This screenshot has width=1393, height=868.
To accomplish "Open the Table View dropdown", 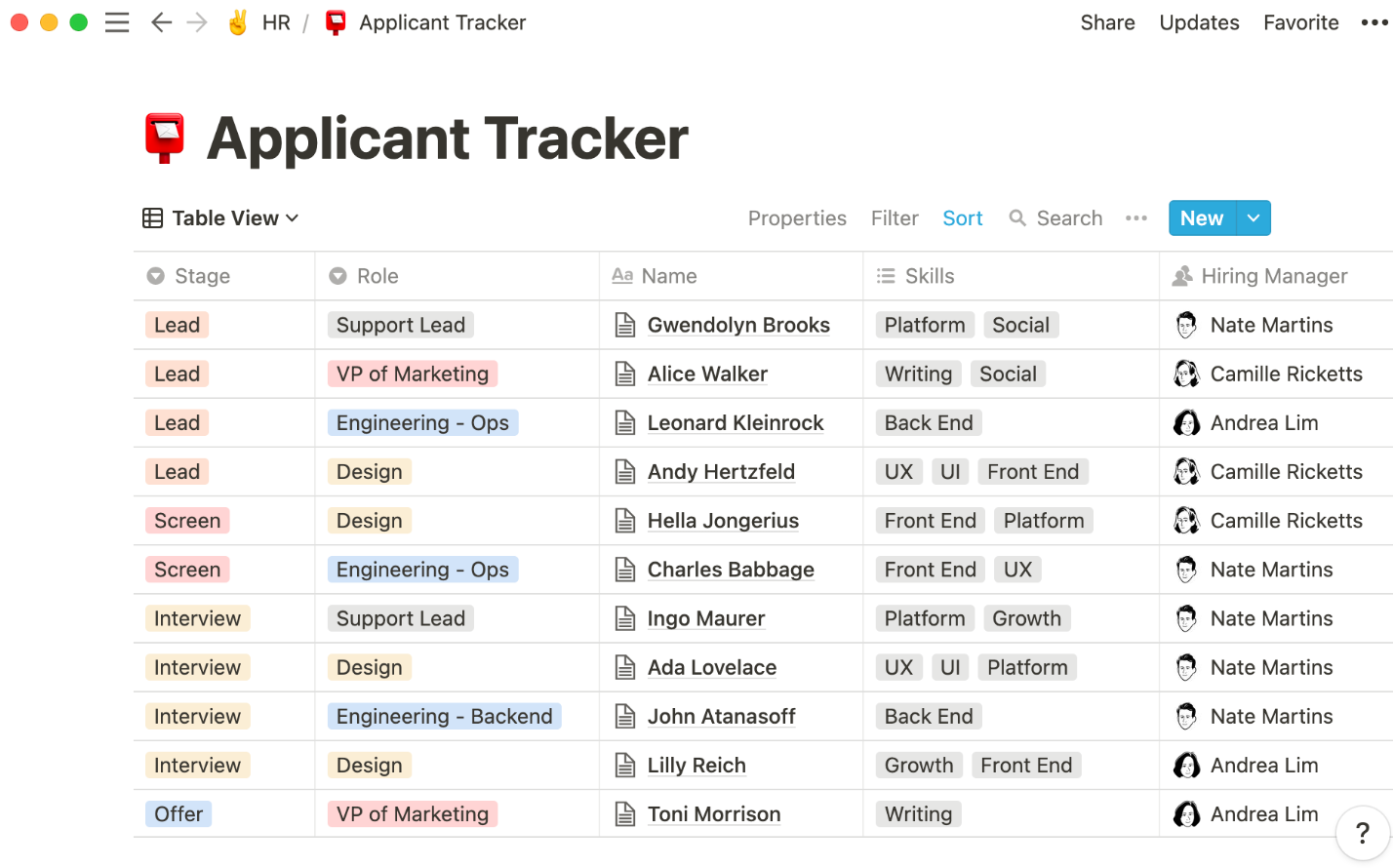I will tap(219, 217).
